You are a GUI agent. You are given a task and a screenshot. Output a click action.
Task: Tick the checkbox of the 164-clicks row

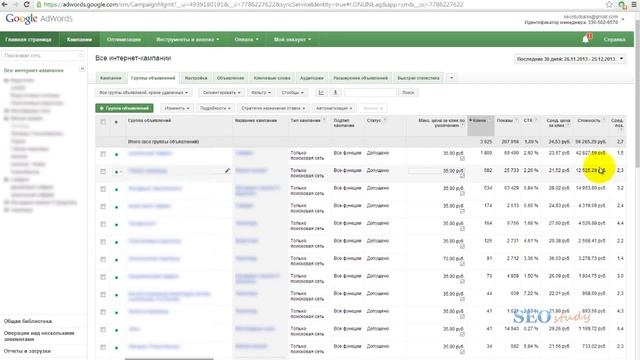103,224
